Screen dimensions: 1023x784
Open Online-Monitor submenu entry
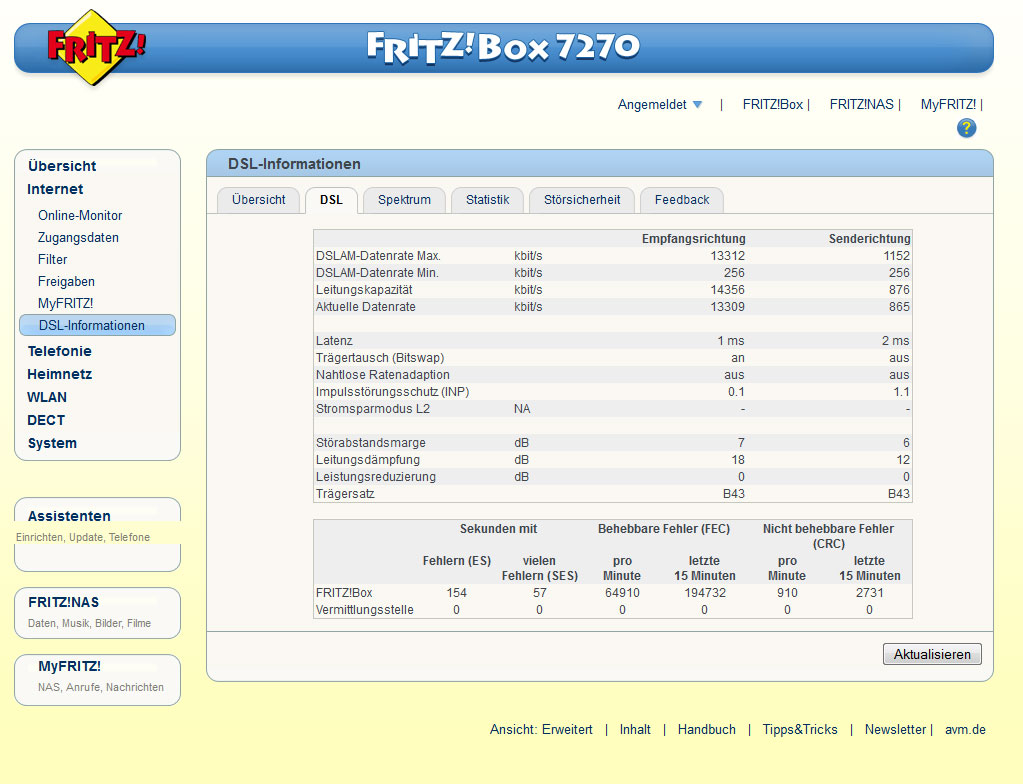tap(80, 215)
